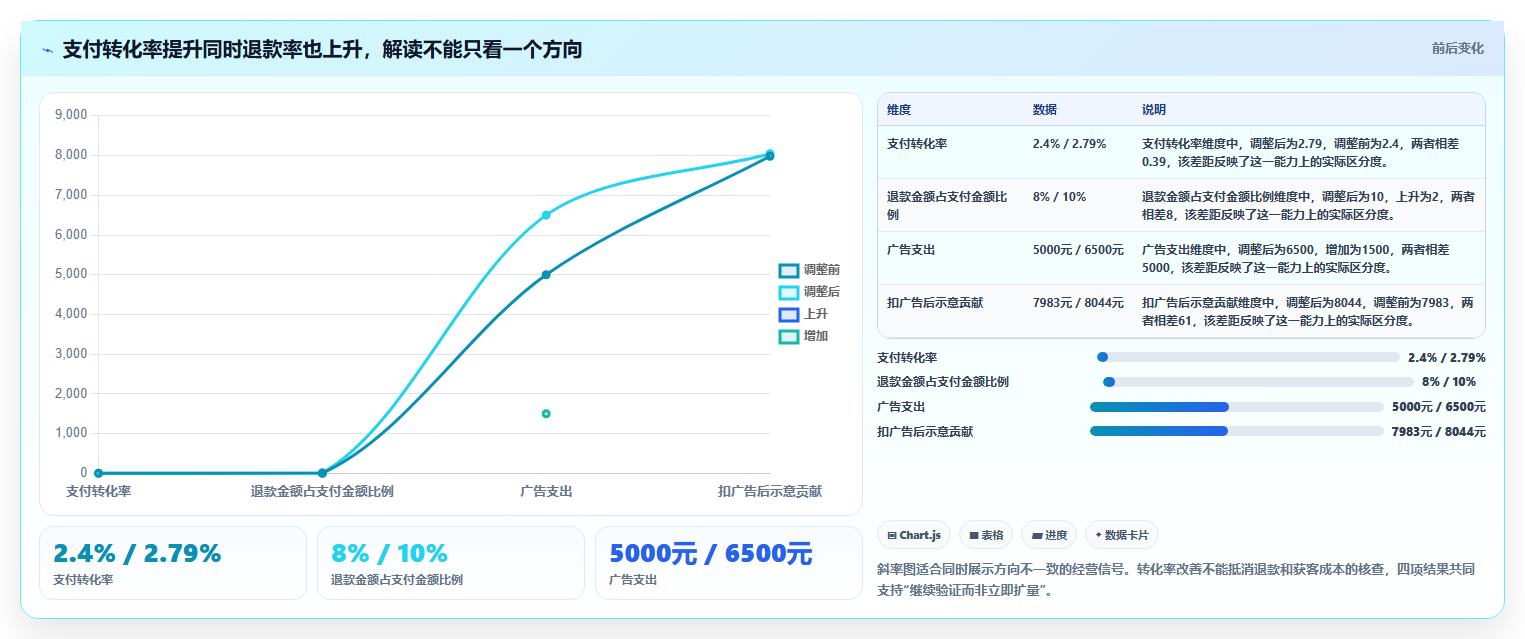Click the table cell 5000元 / 6500元
The height and width of the screenshot is (639, 1525).
coord(1078,249)
